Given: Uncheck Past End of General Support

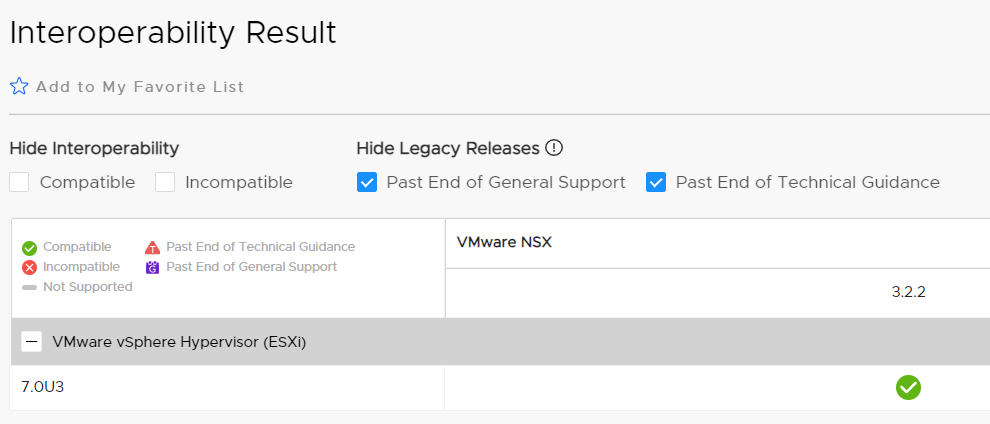Looking at the screenshot, I should click(367, 182).
